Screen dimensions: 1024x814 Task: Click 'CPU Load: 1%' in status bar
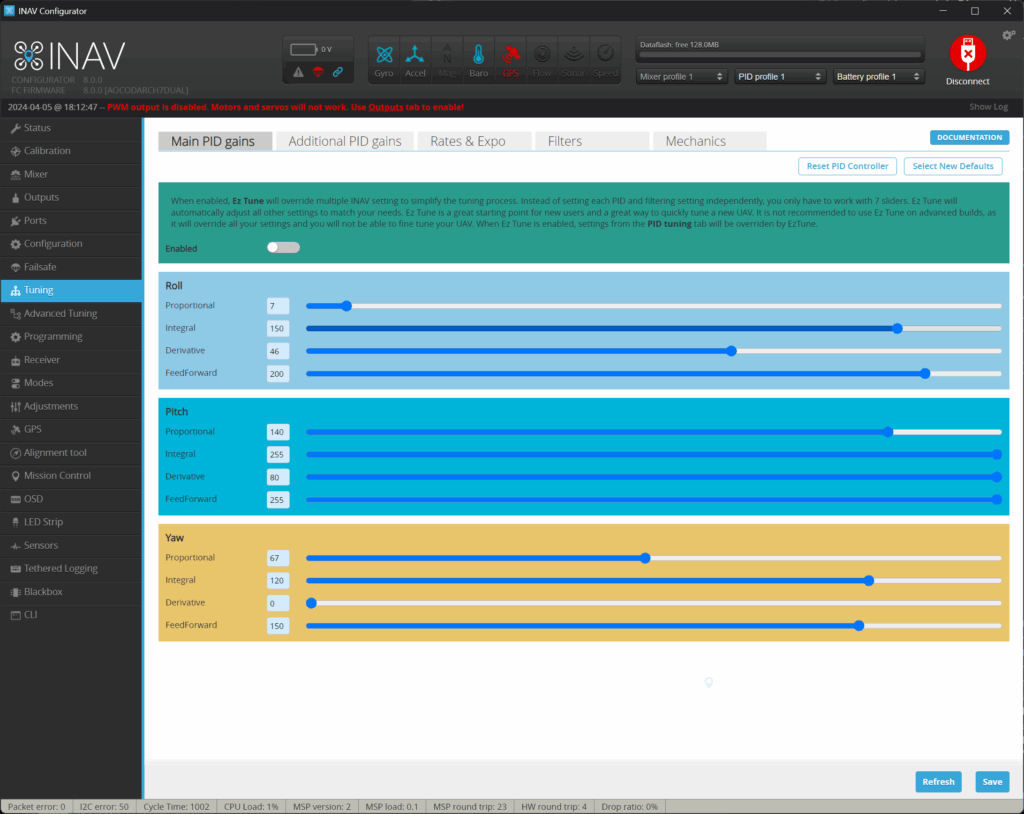(x=251, y=807)
